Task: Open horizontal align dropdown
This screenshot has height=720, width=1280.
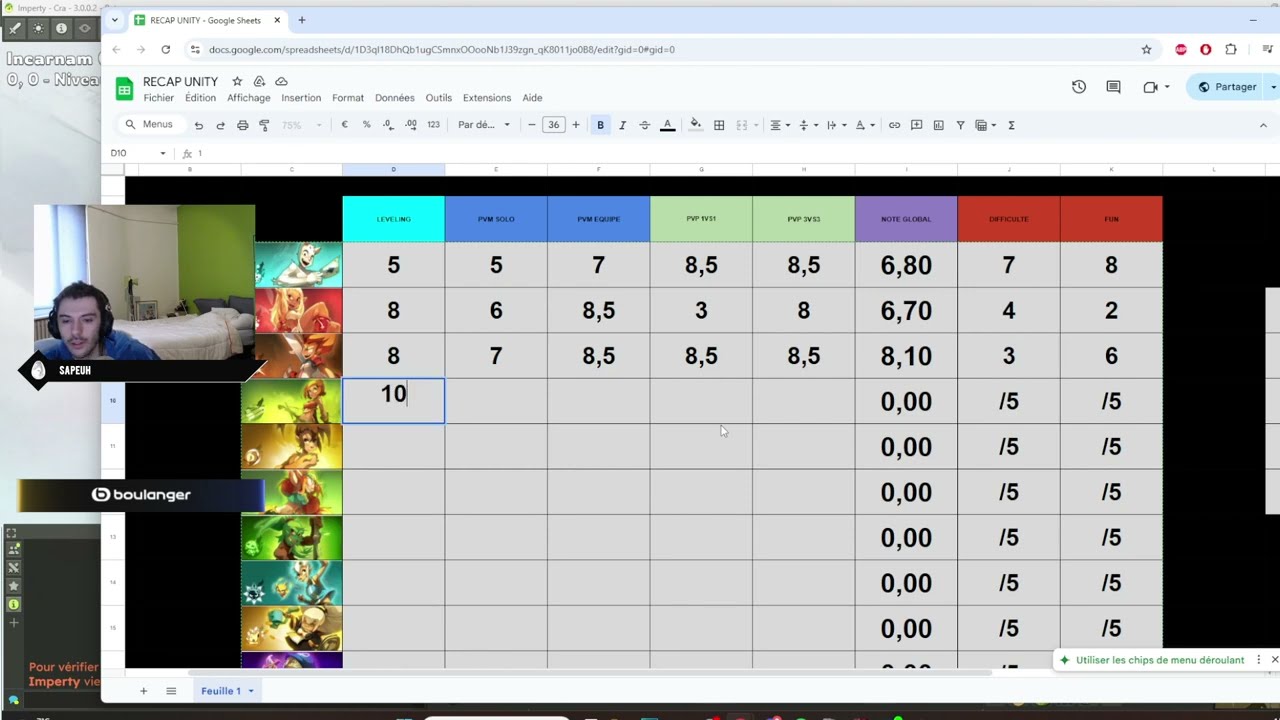Action: pos(779,125)
